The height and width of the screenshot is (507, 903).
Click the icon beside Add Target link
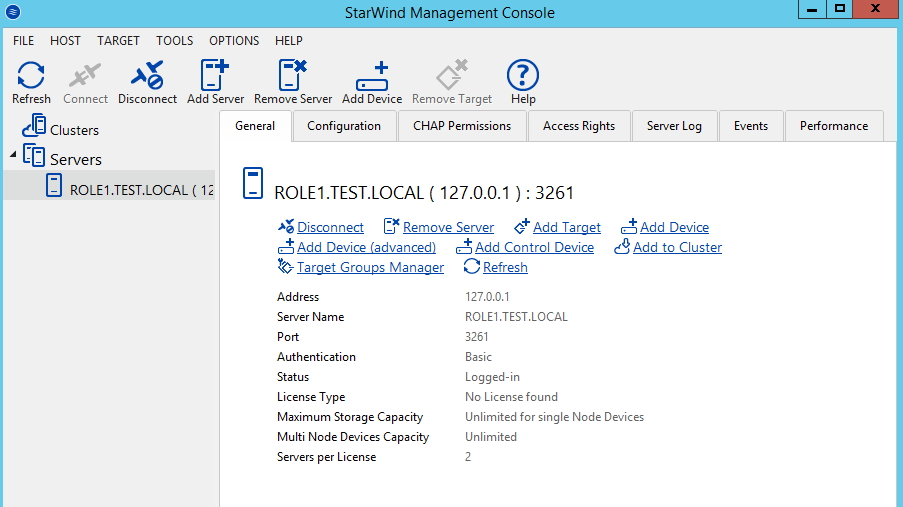click(522, 226)
